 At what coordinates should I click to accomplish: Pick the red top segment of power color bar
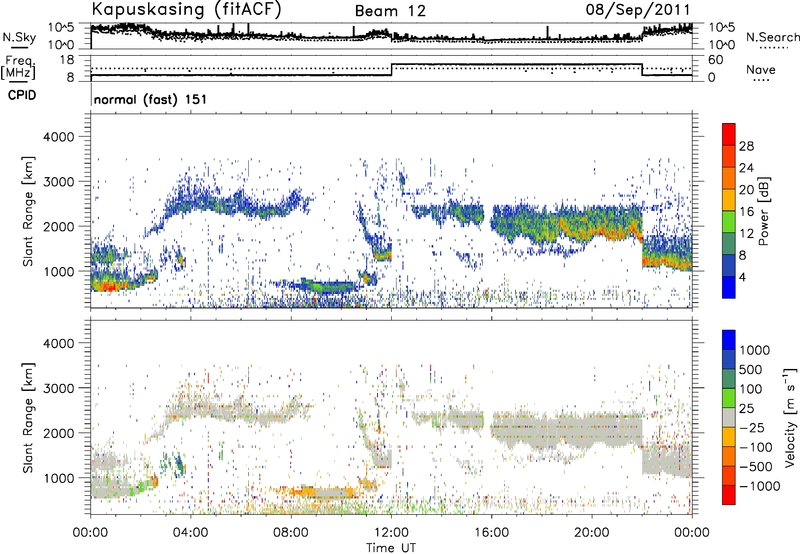point(729,135)
